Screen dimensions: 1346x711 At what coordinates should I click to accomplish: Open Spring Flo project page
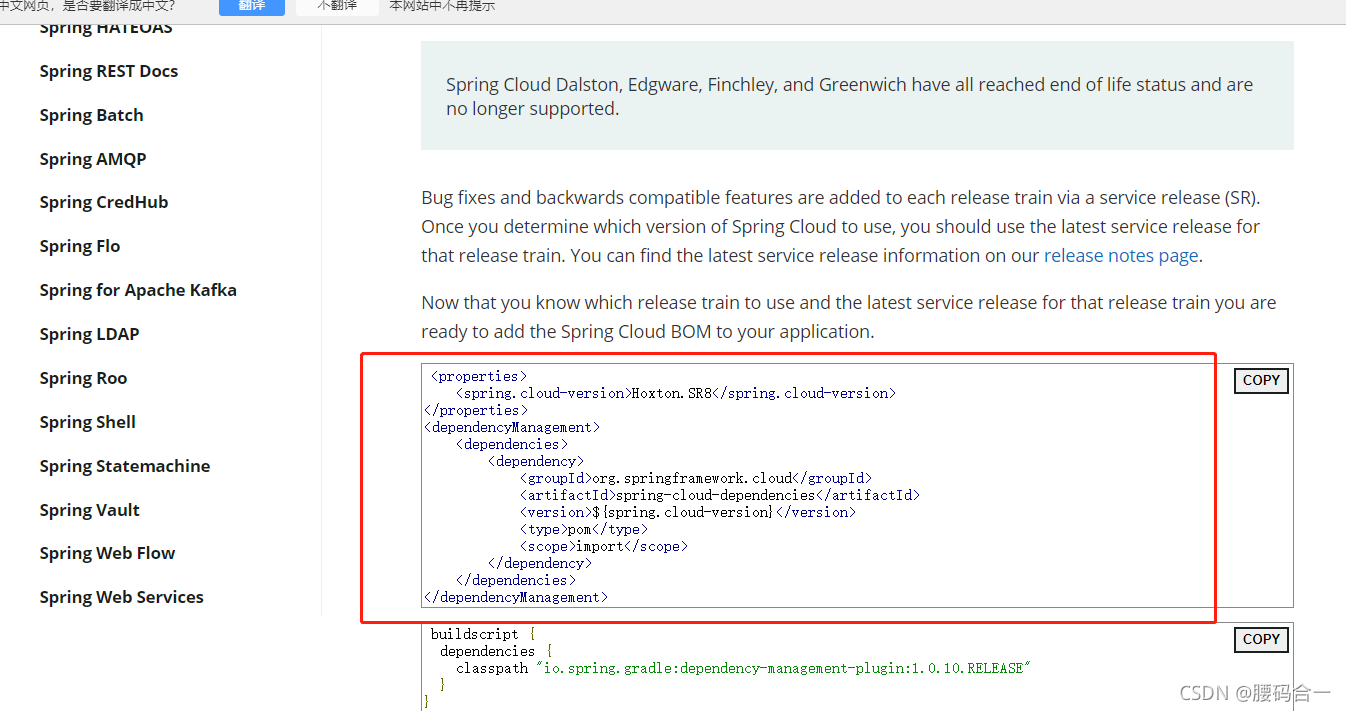(80, 246)
